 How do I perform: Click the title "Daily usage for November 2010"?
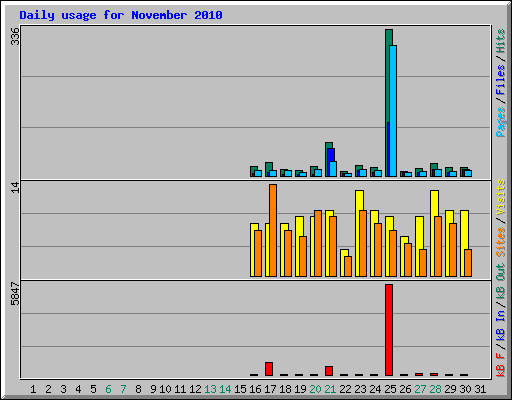point(121,15)
